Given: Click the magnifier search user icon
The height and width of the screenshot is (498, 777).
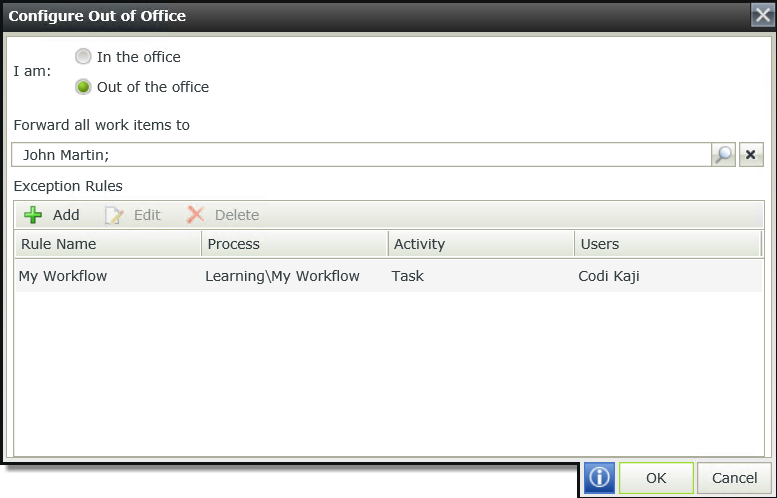Looking at the screenshot, I should click(x=723, y=155).
